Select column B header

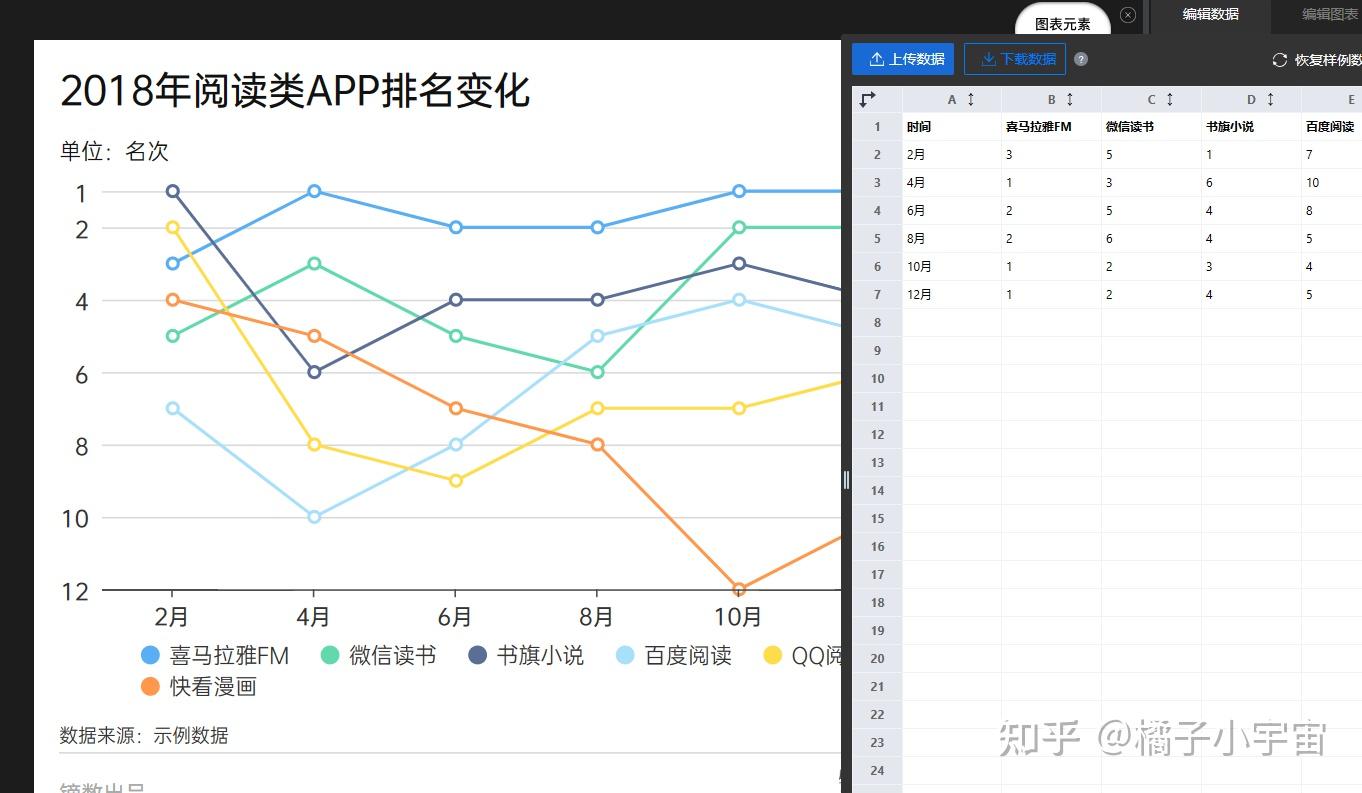[1051, 99]
